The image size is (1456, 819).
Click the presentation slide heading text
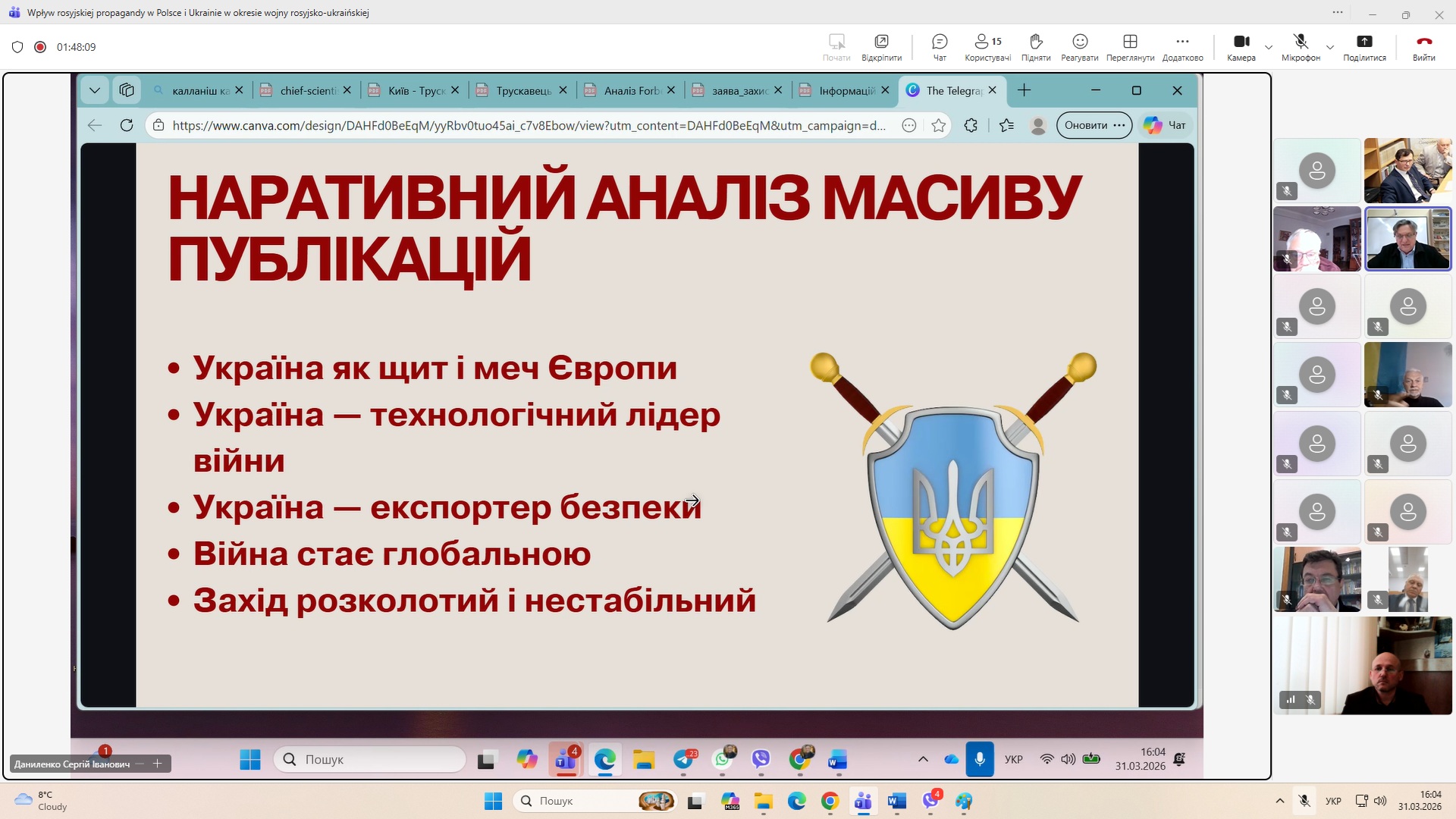pos(625,228)
